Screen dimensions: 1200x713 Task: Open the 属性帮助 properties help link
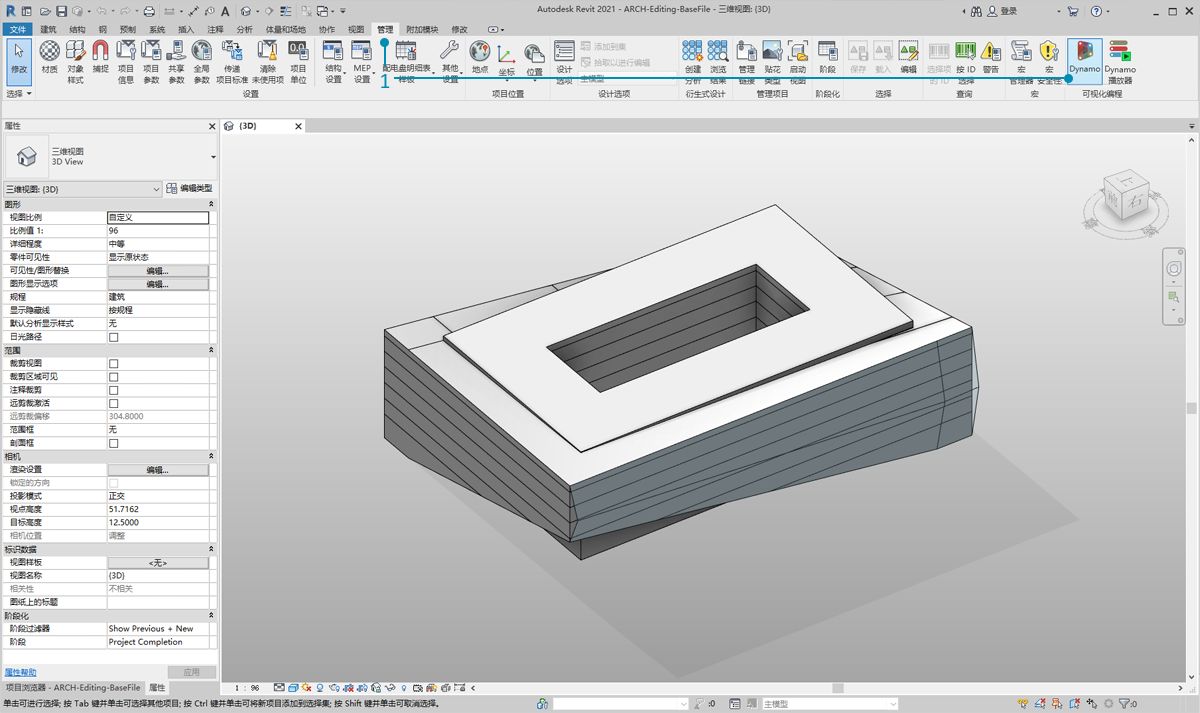[x=21, y=672]
